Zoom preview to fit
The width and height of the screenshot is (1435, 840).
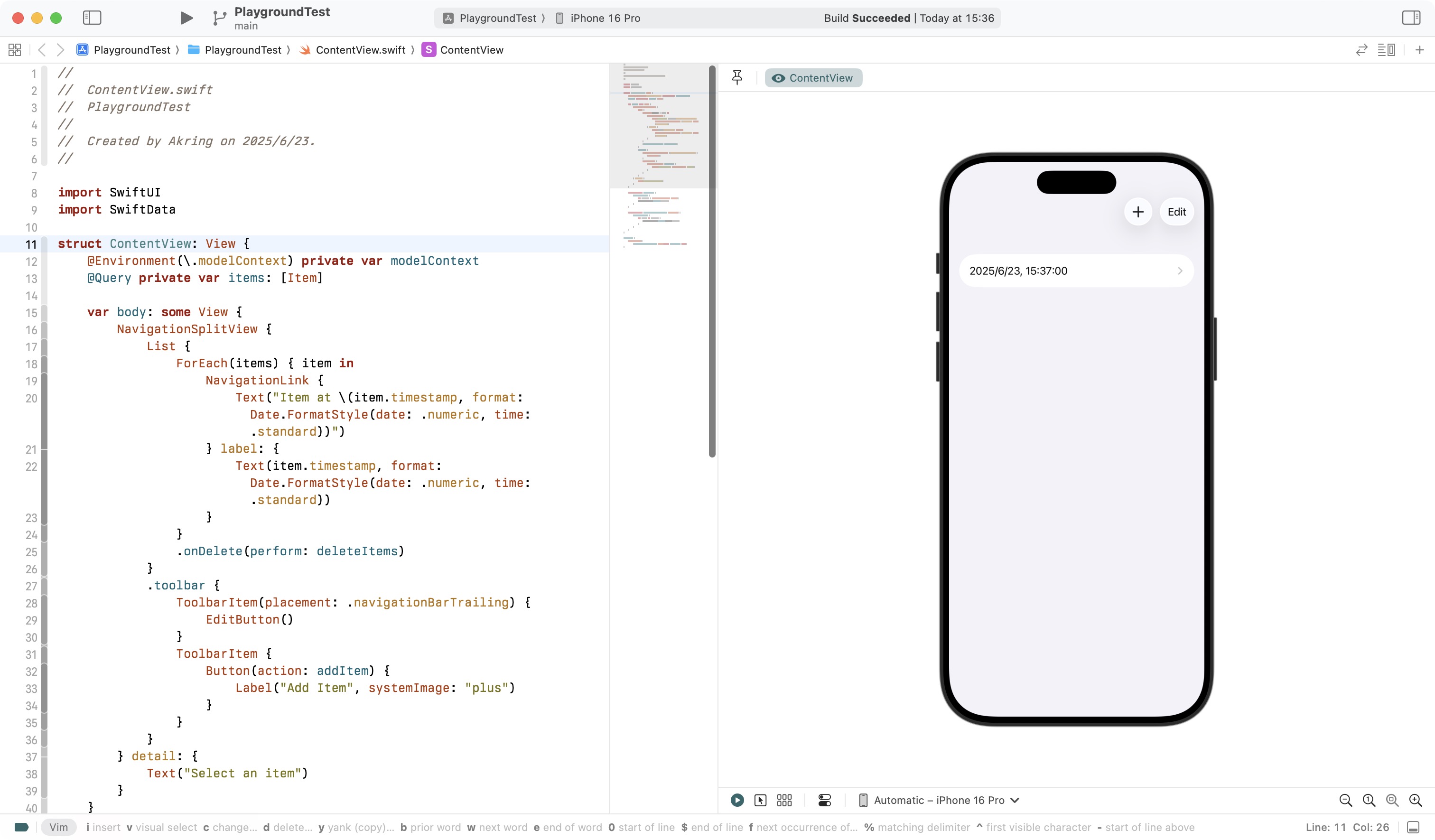(1392, 801)
